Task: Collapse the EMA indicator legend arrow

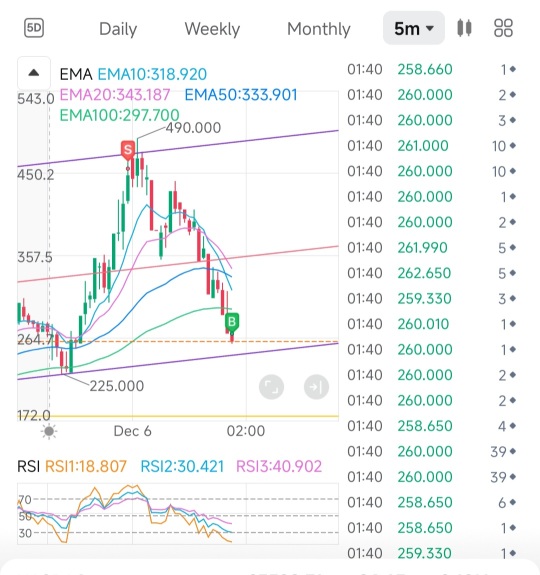Action: (x=34, y=73)
